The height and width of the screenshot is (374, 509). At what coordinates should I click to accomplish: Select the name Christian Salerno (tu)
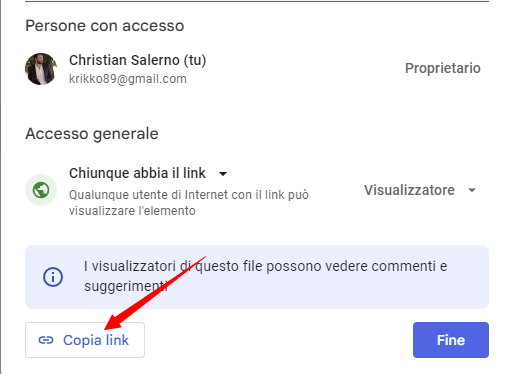click(x=137, y=60)
